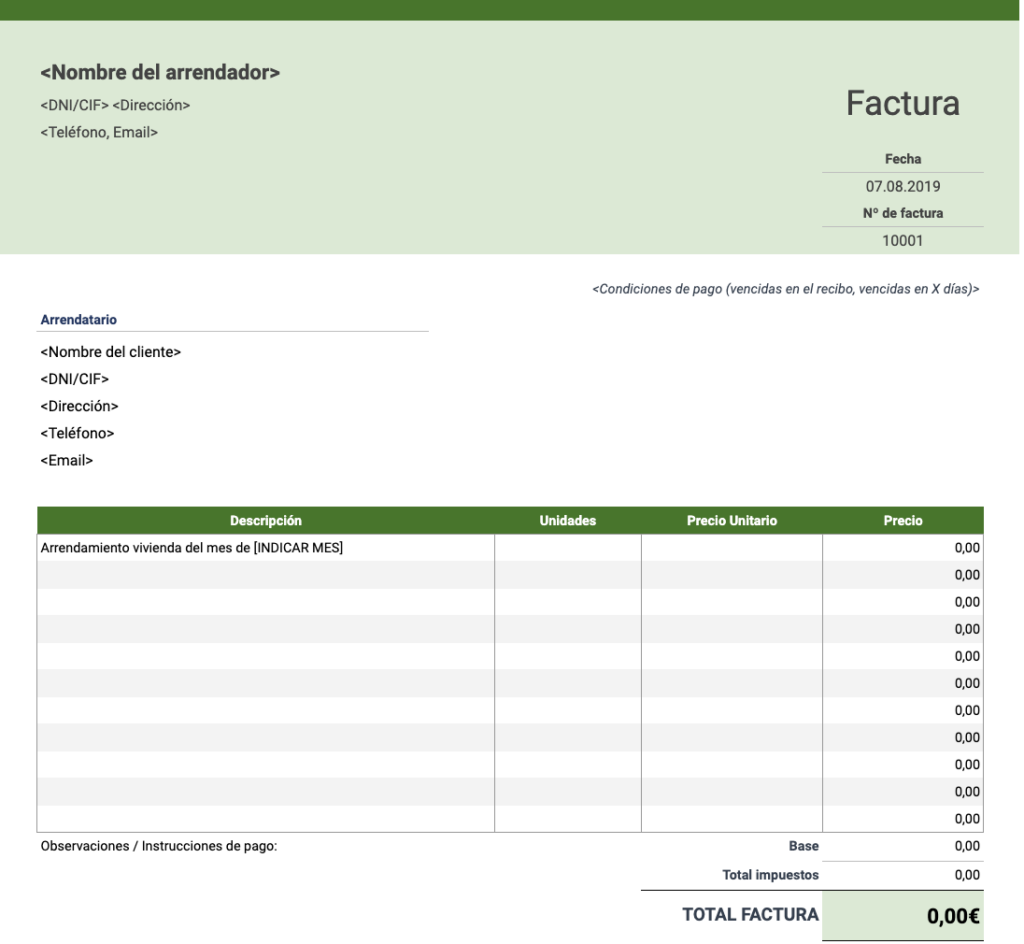Click the tenant <Email> placeholder

[x=66, y=460]
